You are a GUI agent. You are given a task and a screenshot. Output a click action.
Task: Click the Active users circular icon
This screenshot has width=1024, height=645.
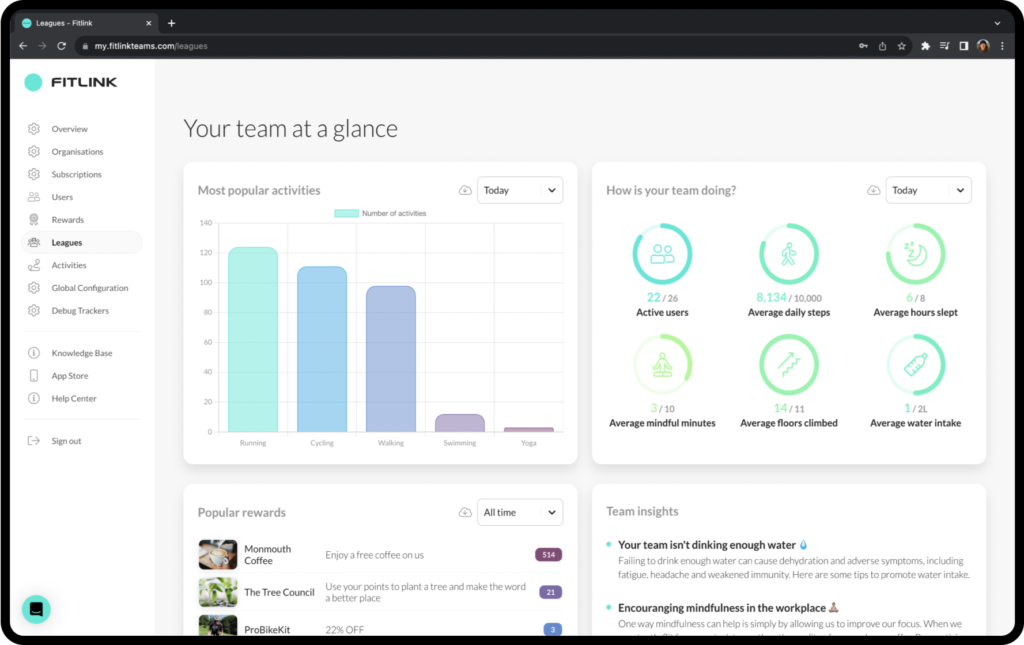click(x=662, y=254)
